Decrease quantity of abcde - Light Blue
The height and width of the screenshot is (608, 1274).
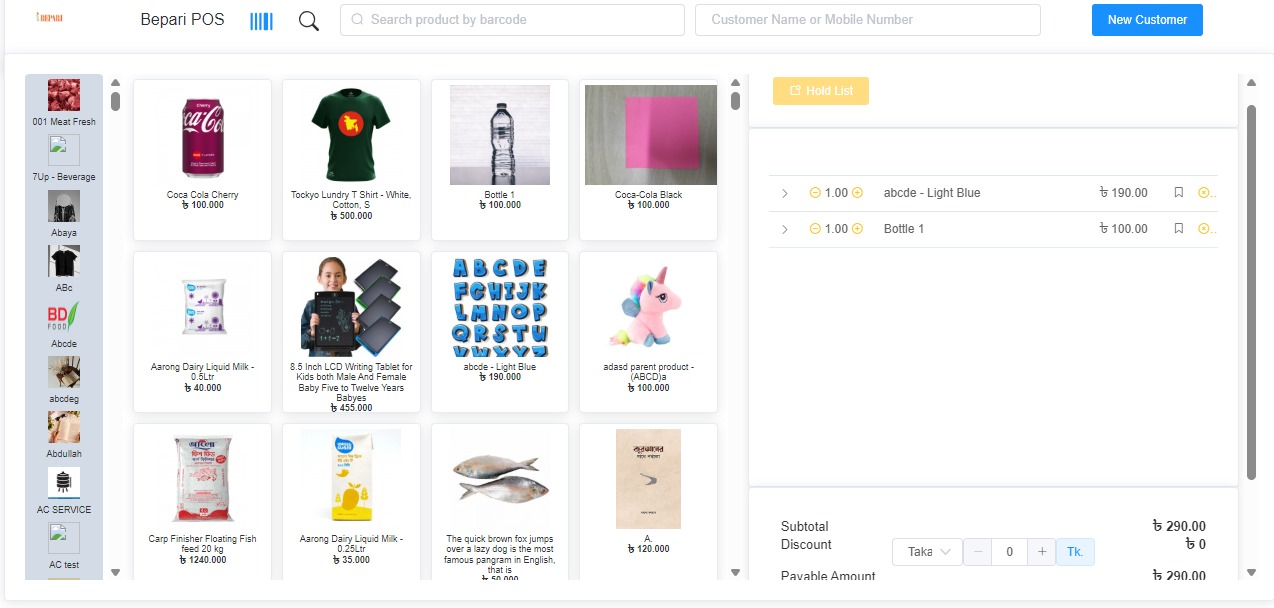815,193
